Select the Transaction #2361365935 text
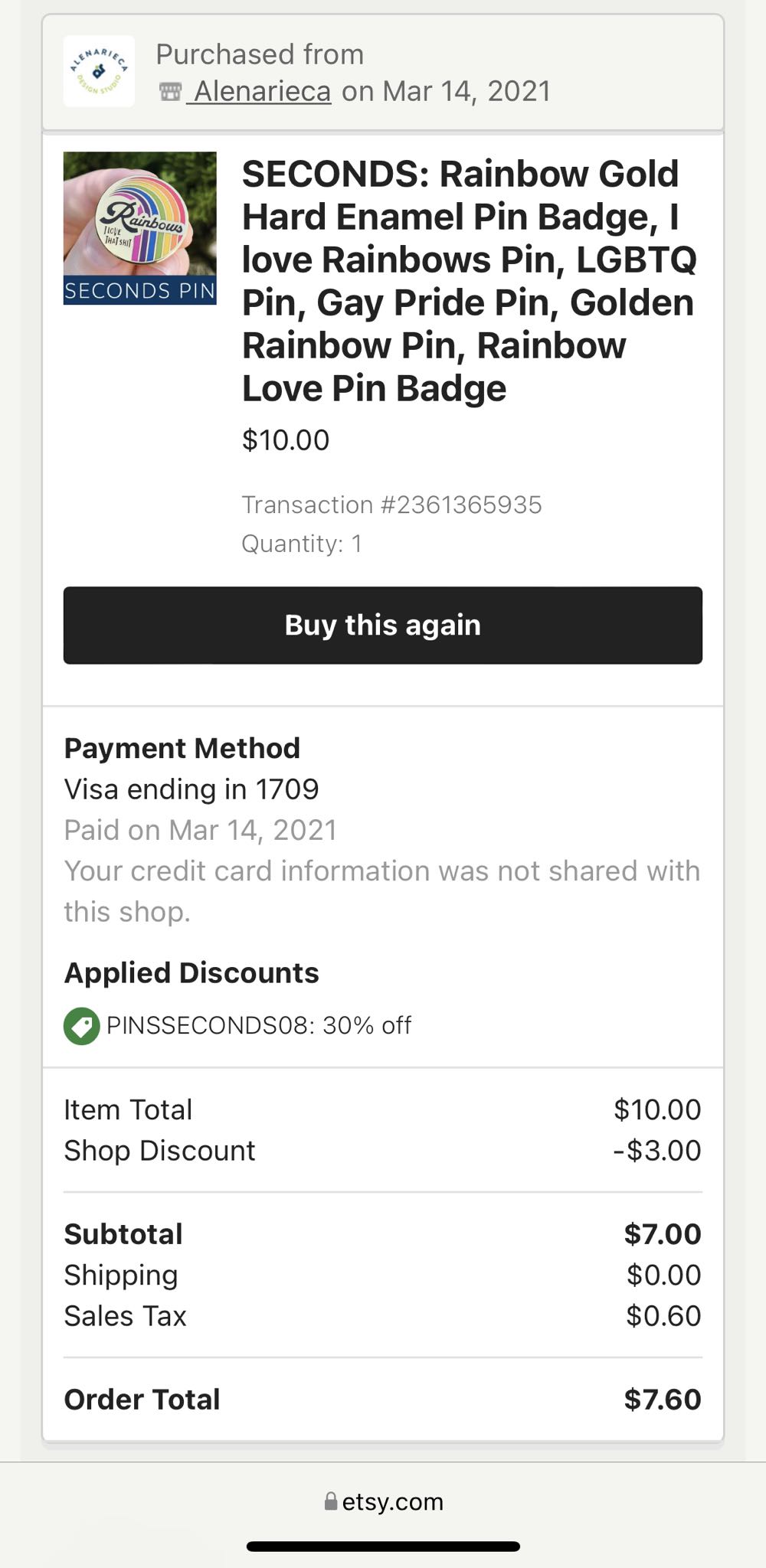 tap(391, 505)
